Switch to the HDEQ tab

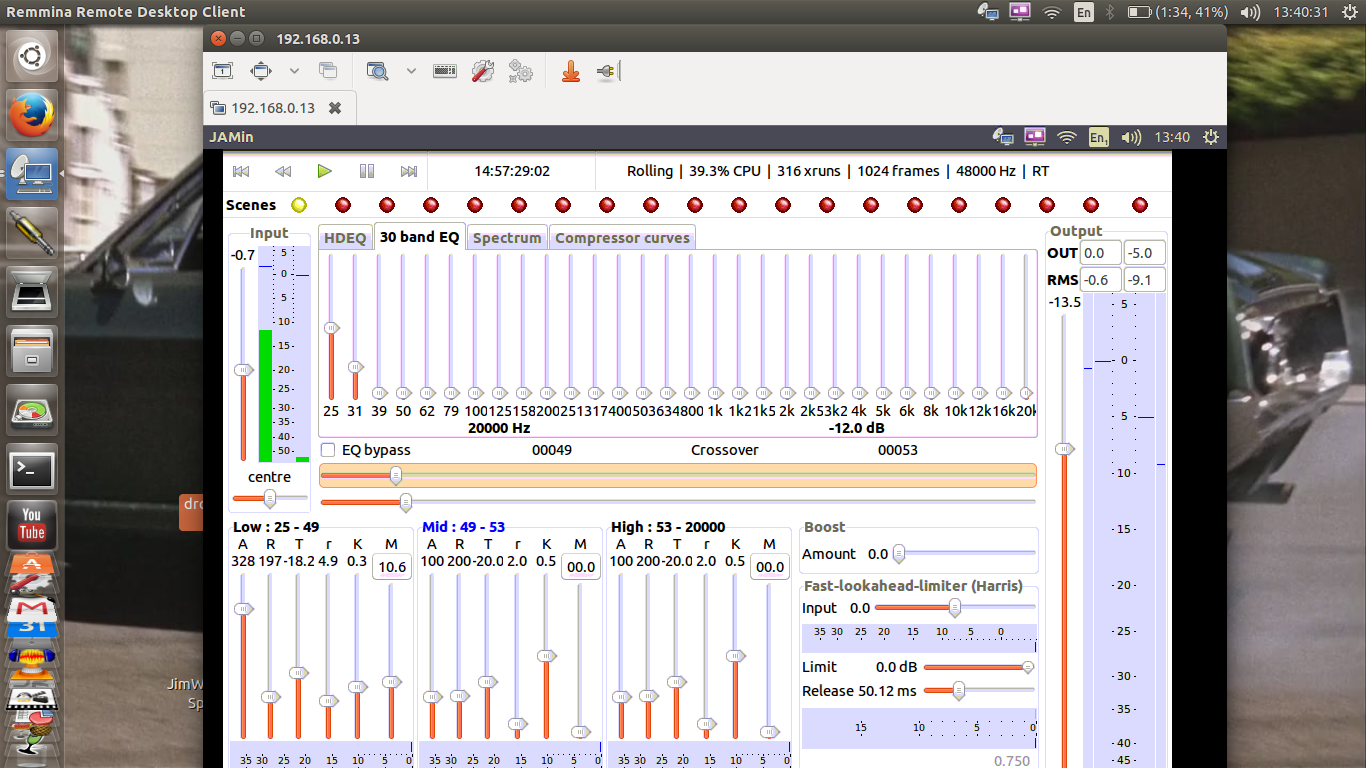345,238
